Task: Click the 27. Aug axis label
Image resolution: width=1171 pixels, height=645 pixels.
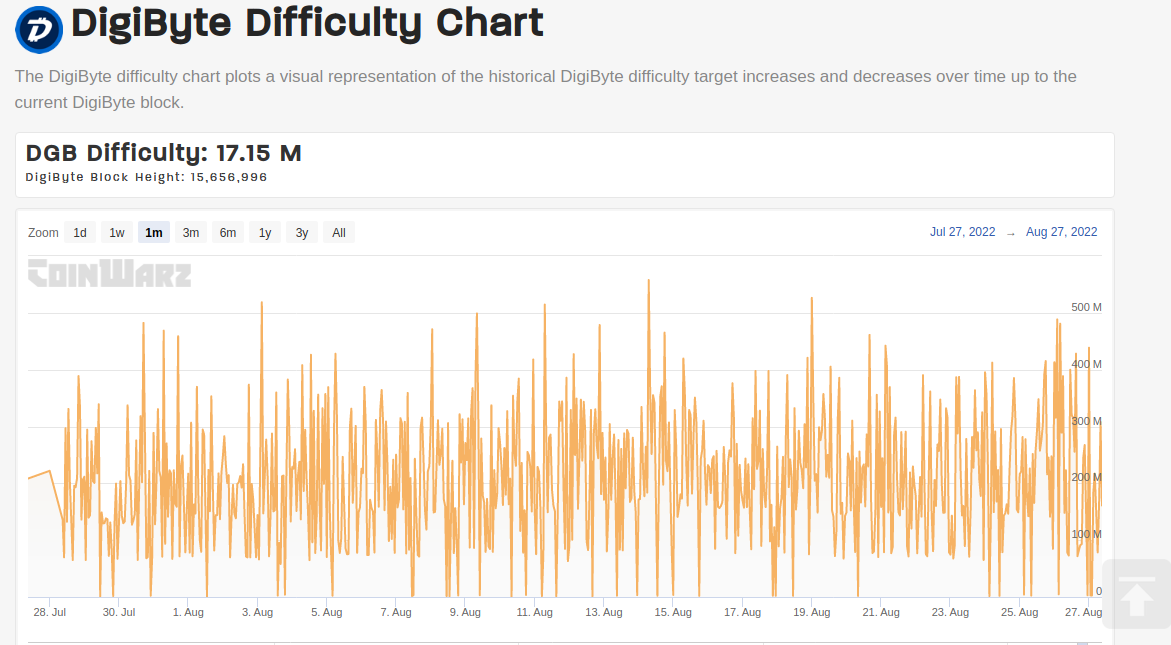Action: coord(1084,612)
